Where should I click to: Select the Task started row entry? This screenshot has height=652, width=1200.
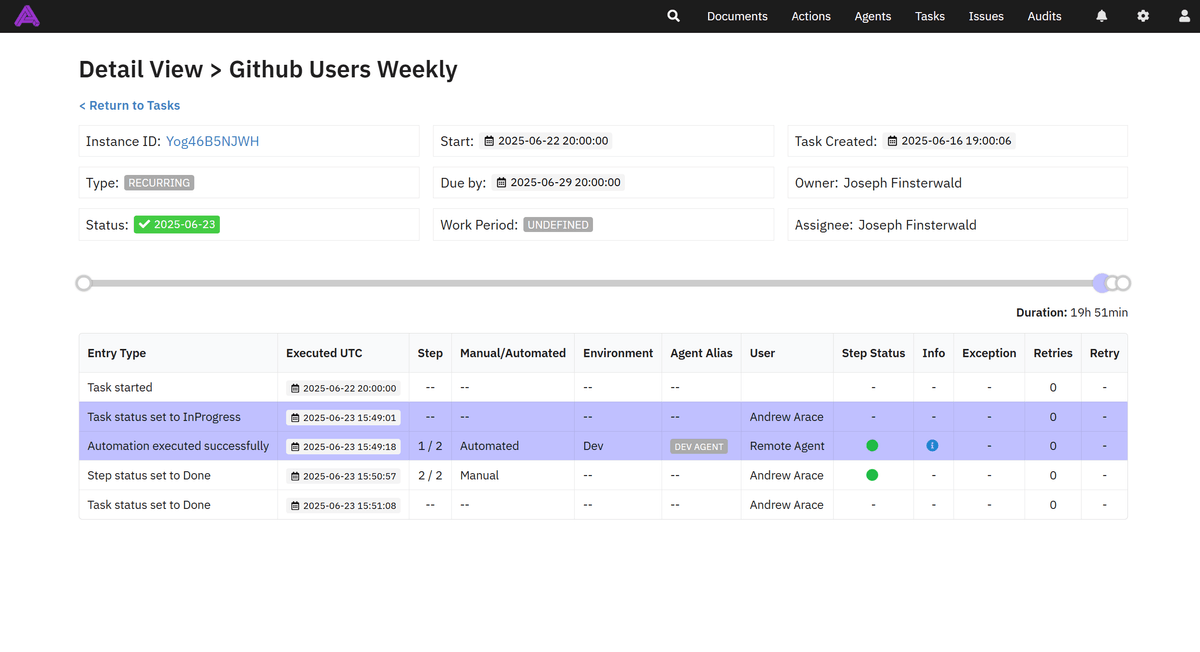tap(120, 387)
